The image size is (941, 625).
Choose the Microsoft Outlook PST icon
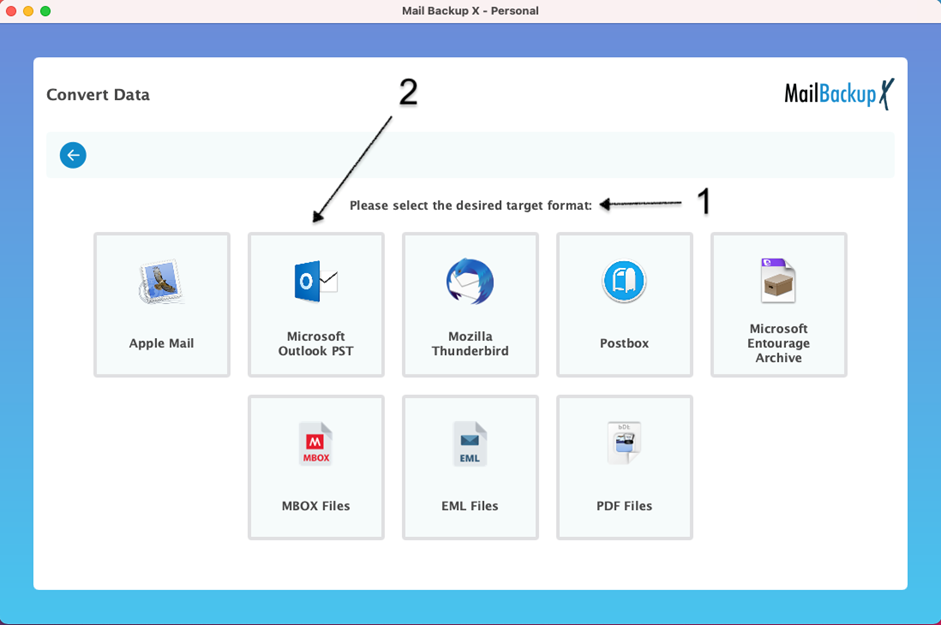tap(316, 281)
